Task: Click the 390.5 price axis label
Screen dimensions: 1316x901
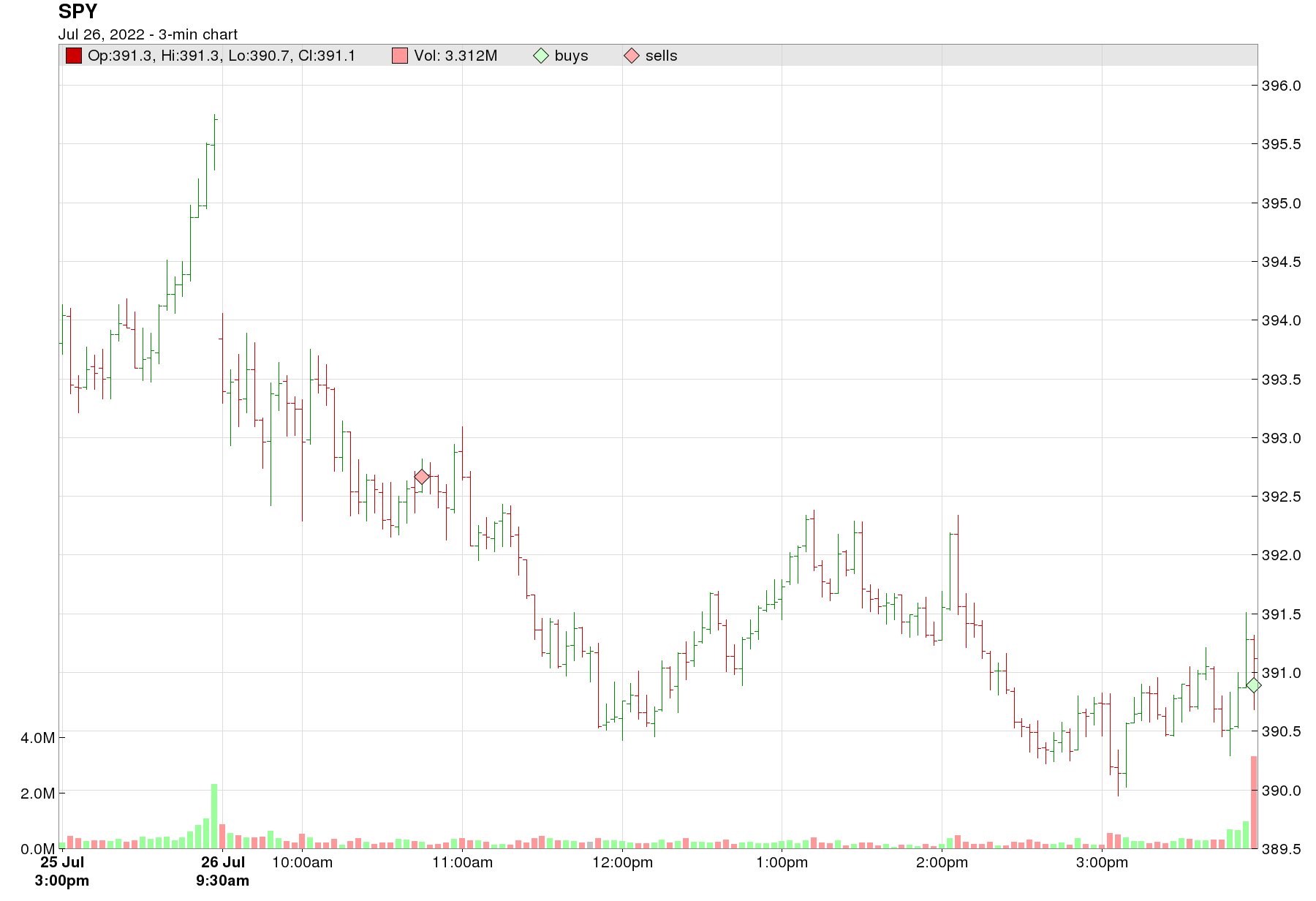Action: coord(1282,731)
